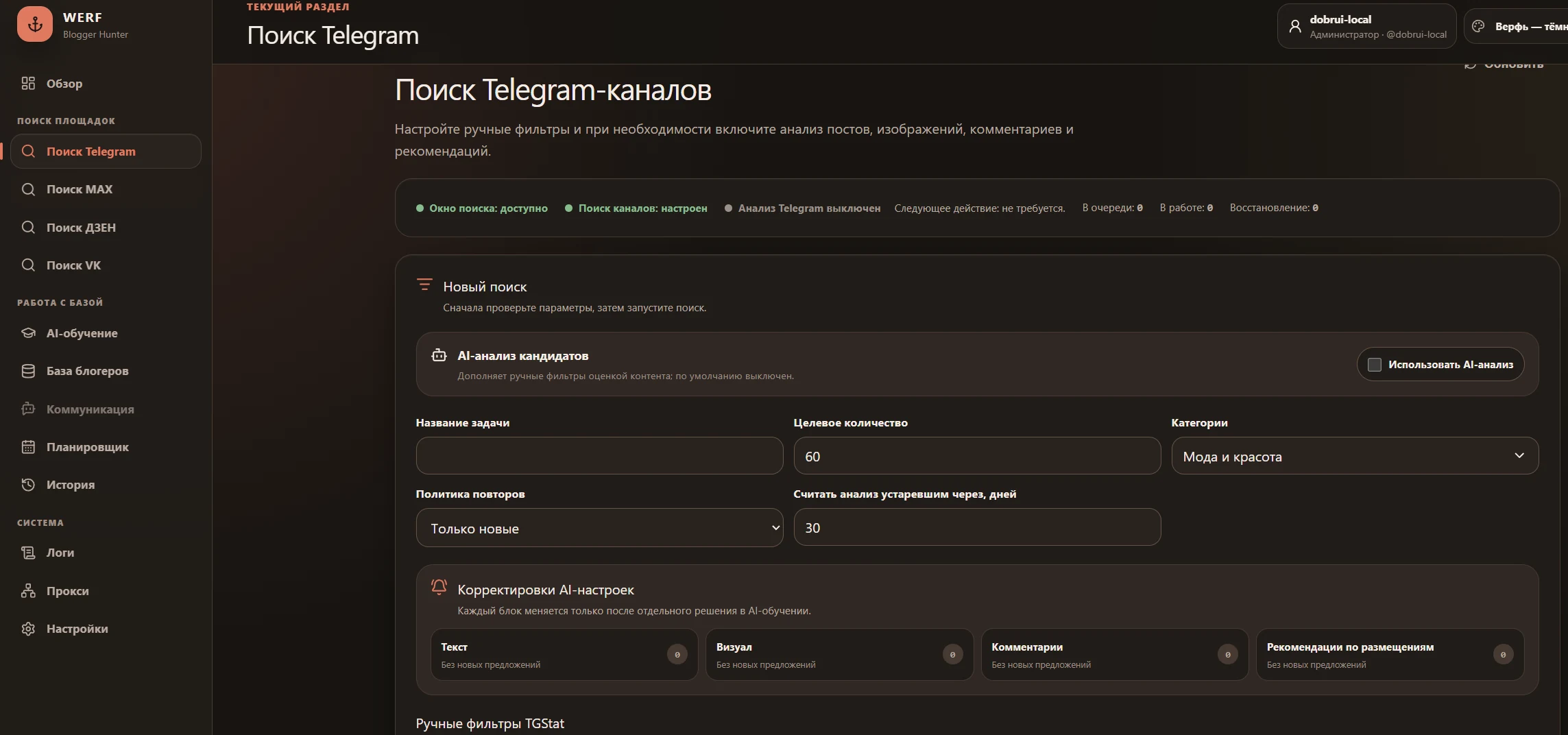
Task: Click the Комментарии suggestions counter badge
Action: pyautogui.click(x=1228, y=655)
